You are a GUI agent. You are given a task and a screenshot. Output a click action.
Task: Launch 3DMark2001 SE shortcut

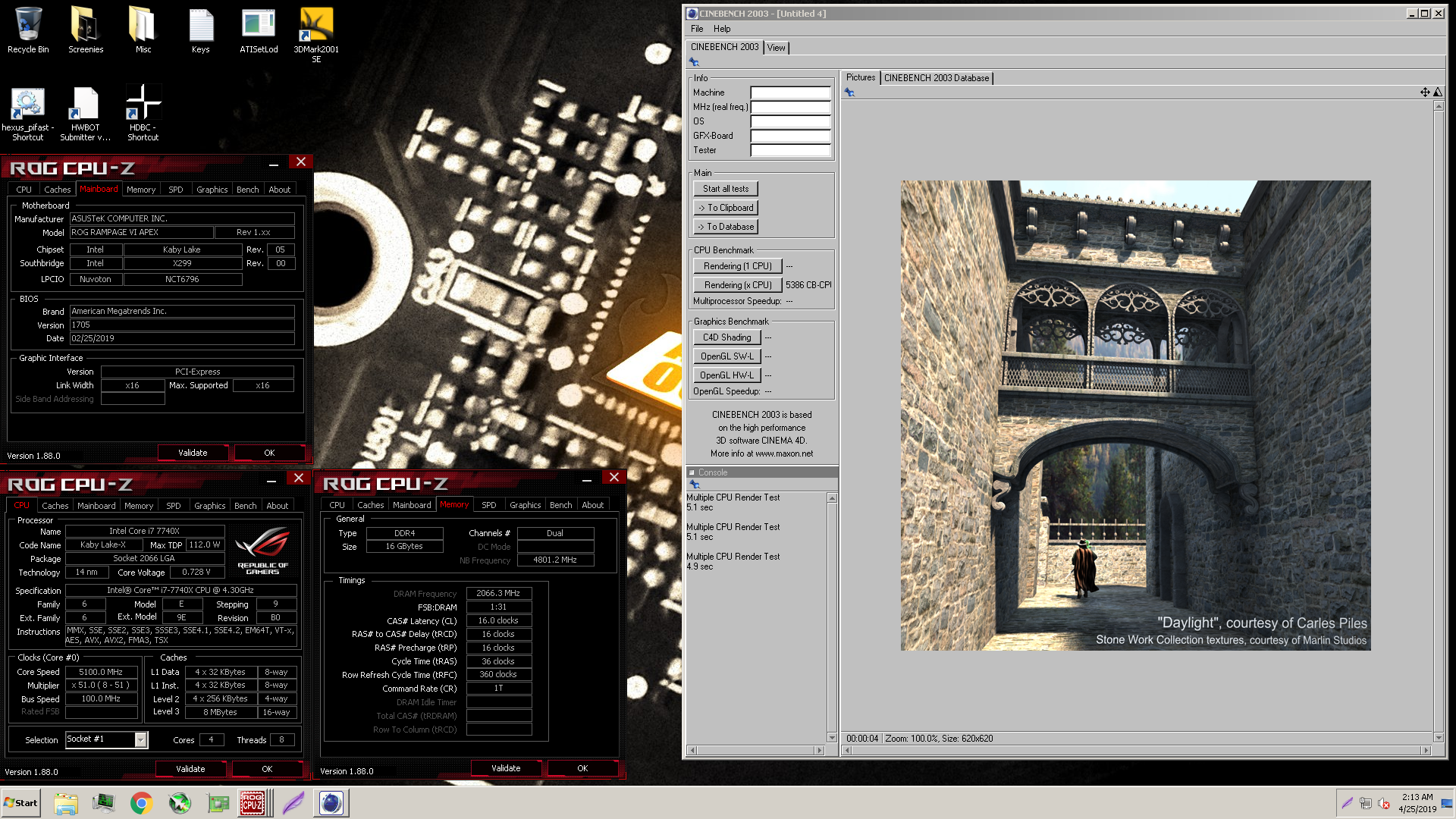[x=316, y=35]
